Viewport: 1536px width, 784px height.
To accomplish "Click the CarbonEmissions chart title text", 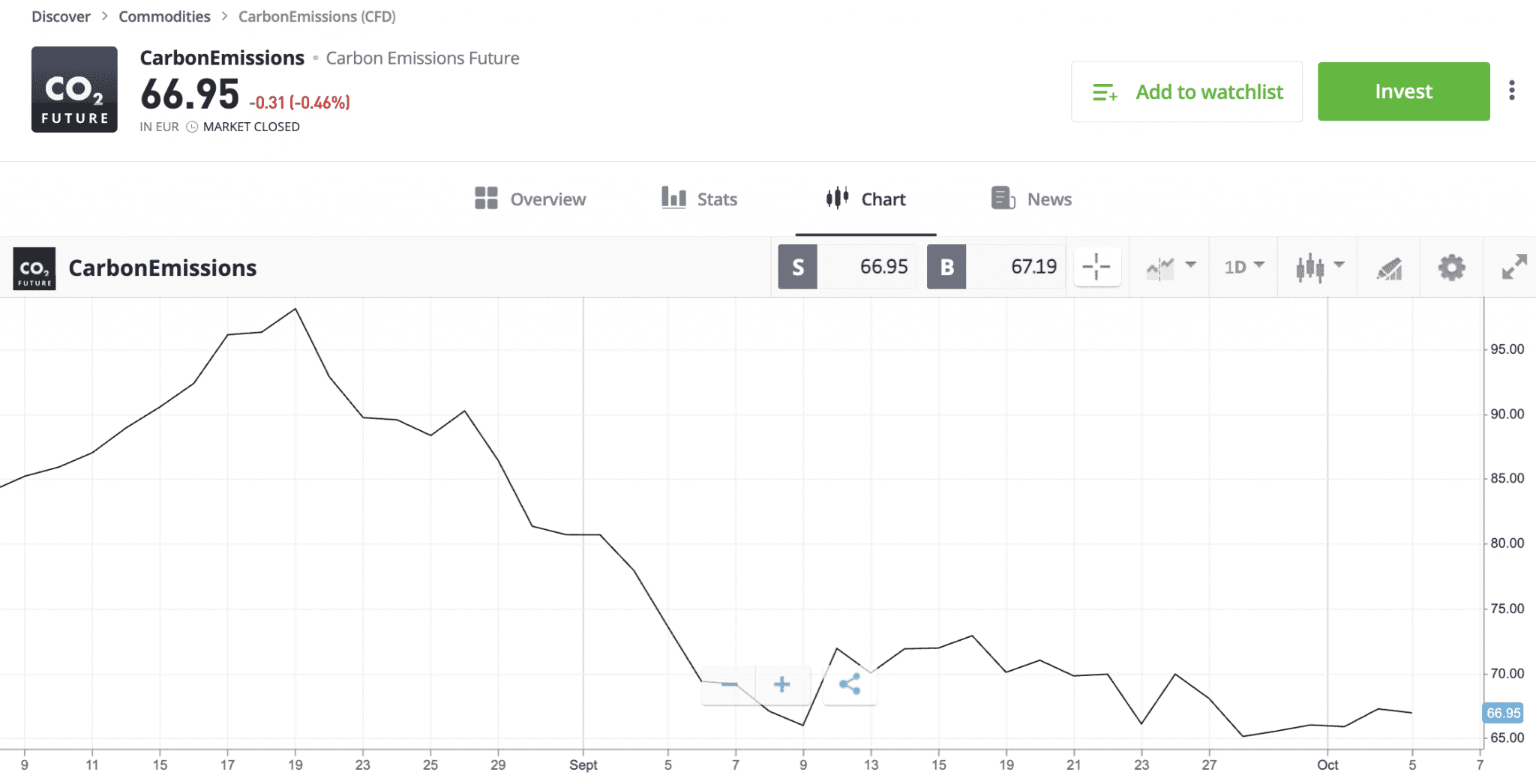I will coord(162,268).
